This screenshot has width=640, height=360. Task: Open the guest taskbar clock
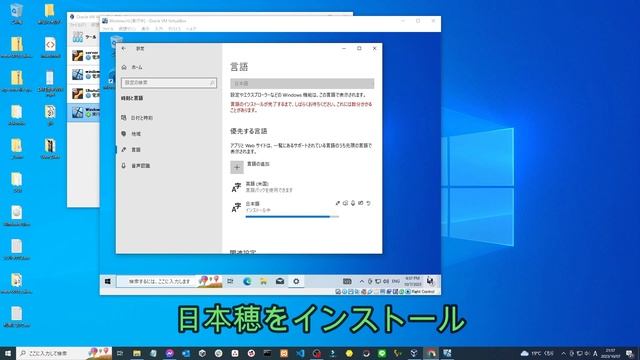pos(413,281)
